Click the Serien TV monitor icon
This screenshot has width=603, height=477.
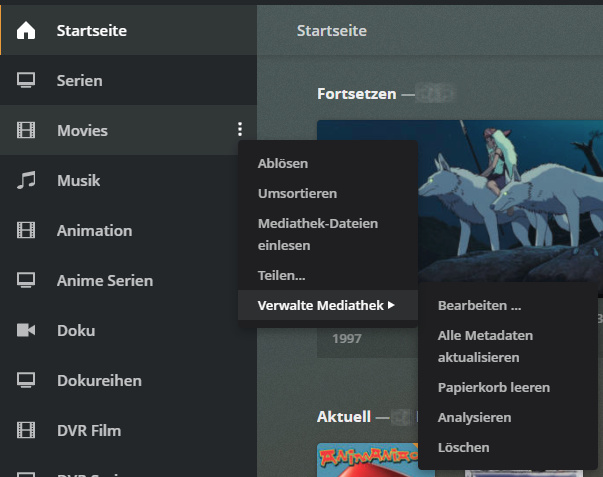coord(26,80)
